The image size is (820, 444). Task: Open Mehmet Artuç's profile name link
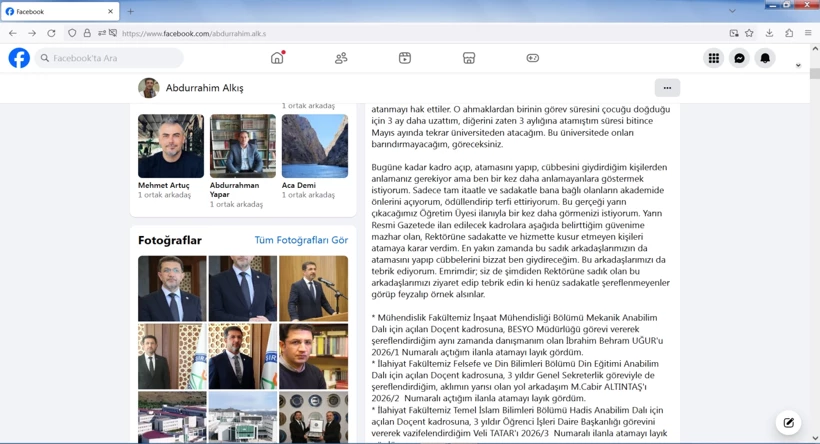click(164, 185)
